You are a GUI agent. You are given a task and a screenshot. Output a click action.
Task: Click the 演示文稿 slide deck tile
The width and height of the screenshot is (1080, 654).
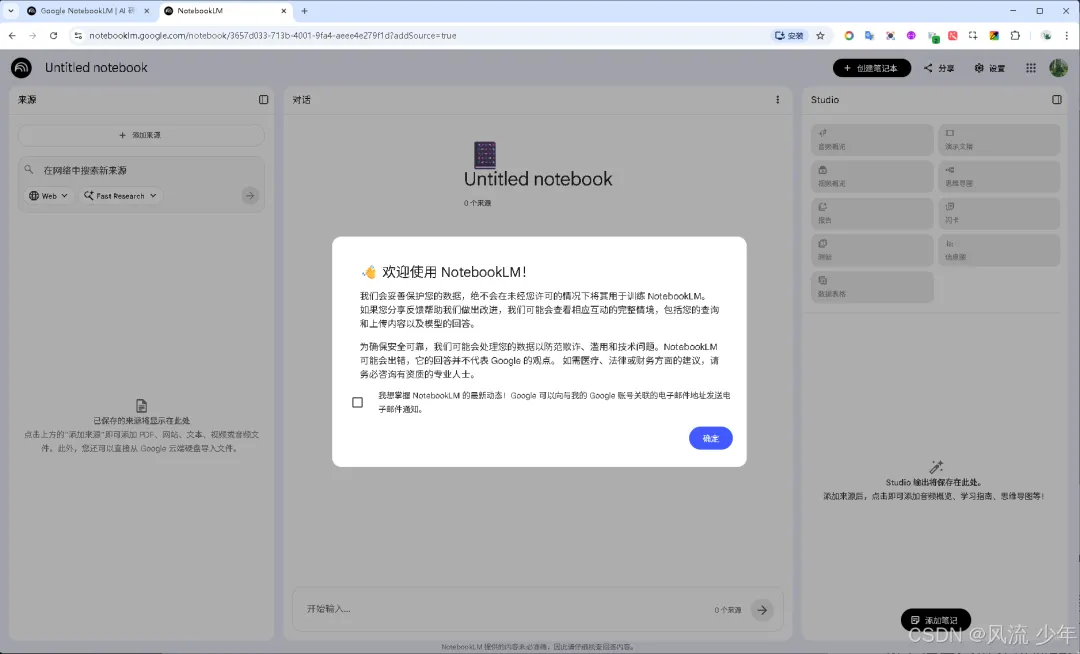[x=999, y=140]
